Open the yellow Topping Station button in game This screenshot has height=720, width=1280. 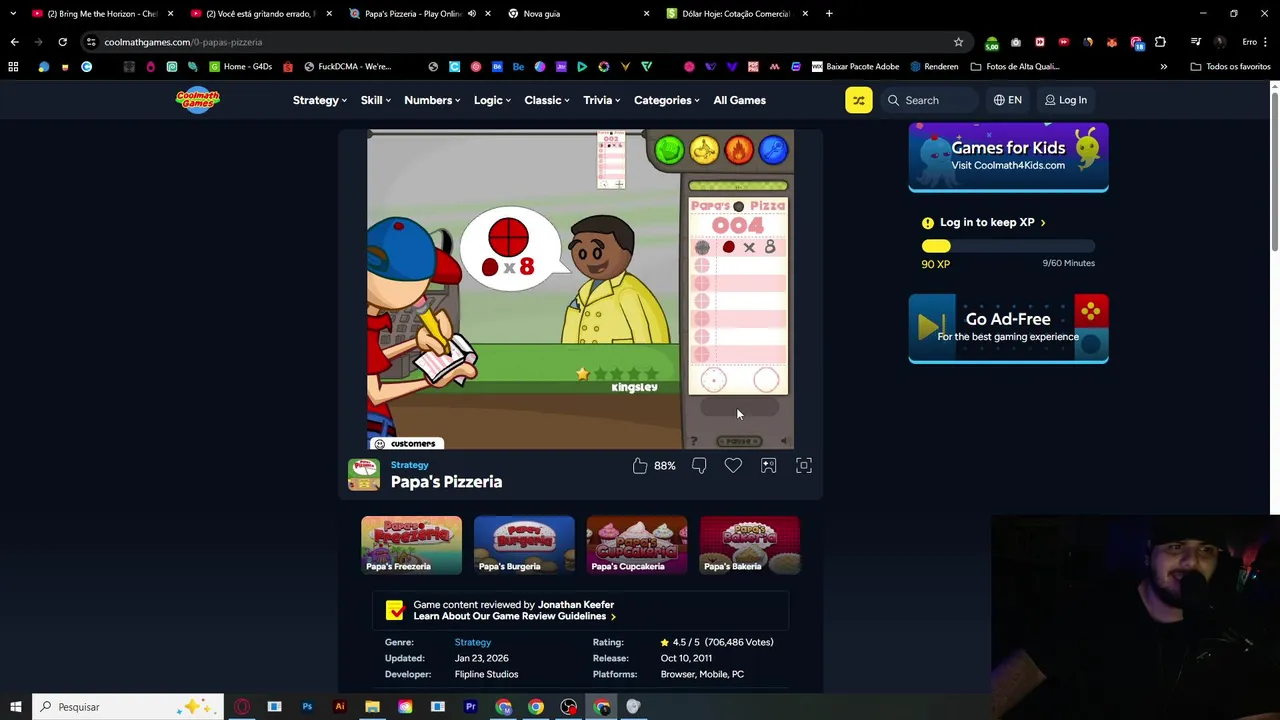(x=704, y=150)
